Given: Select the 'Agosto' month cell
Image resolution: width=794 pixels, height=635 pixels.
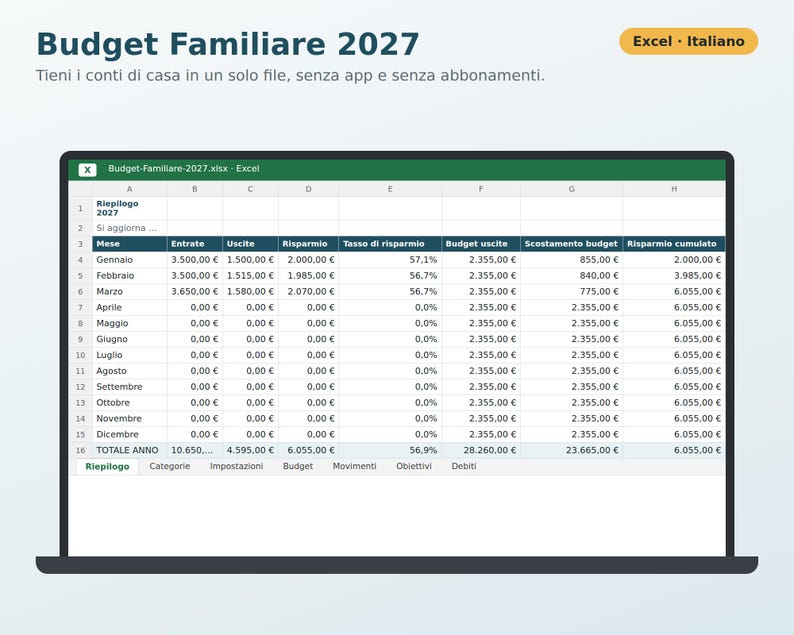Looking at the screenshot, I should [x=130, y=371].
